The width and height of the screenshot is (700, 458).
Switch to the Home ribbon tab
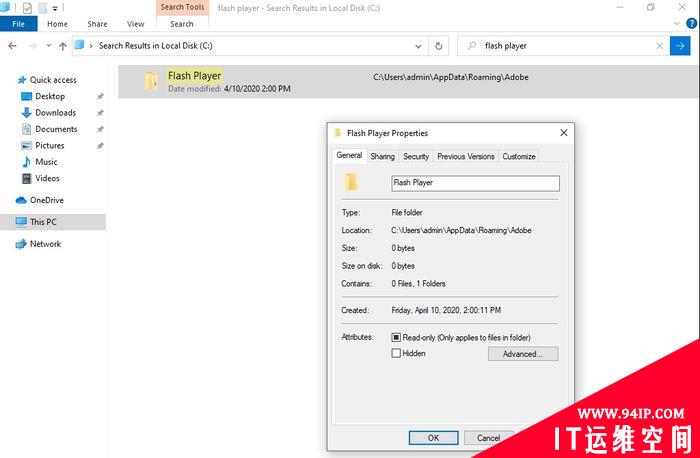[57, 24]
